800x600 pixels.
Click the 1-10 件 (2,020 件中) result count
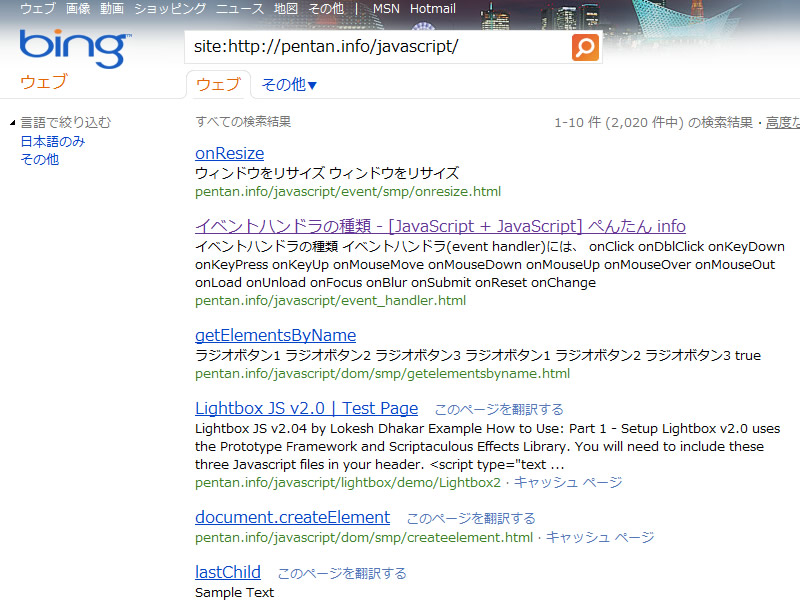click(654, 122)
